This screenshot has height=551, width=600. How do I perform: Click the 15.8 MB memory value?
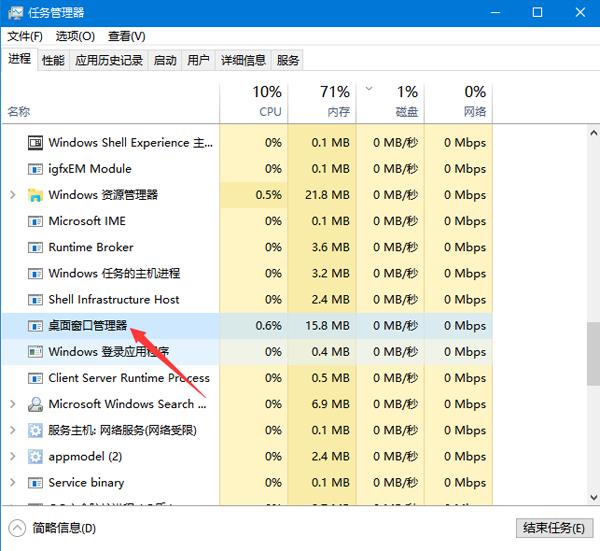pyautogui.click(x=327, y=326)
